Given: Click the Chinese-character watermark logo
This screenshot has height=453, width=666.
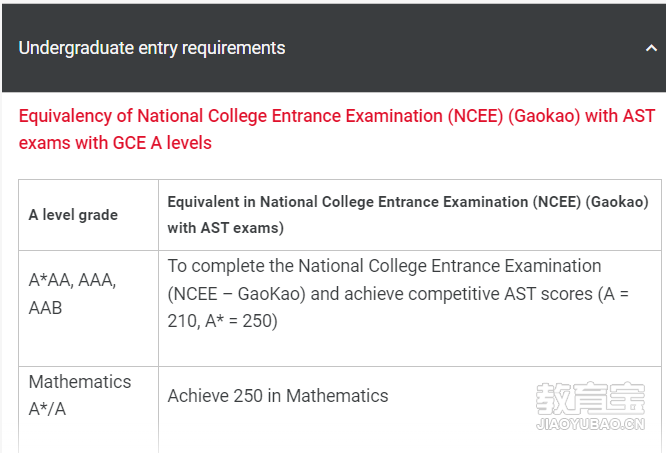Looking at the screenshot, I should (x=590, y=399).
